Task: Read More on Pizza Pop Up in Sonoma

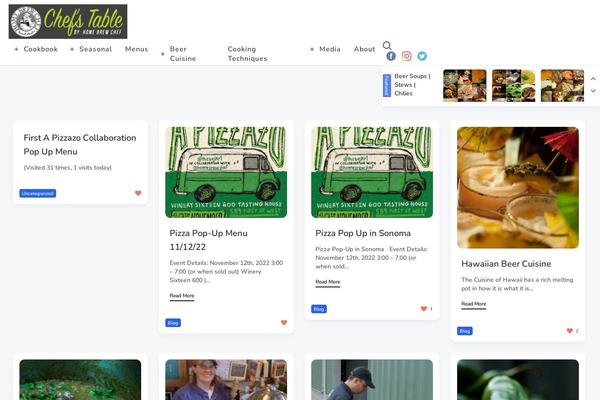Action: (328, 282)
